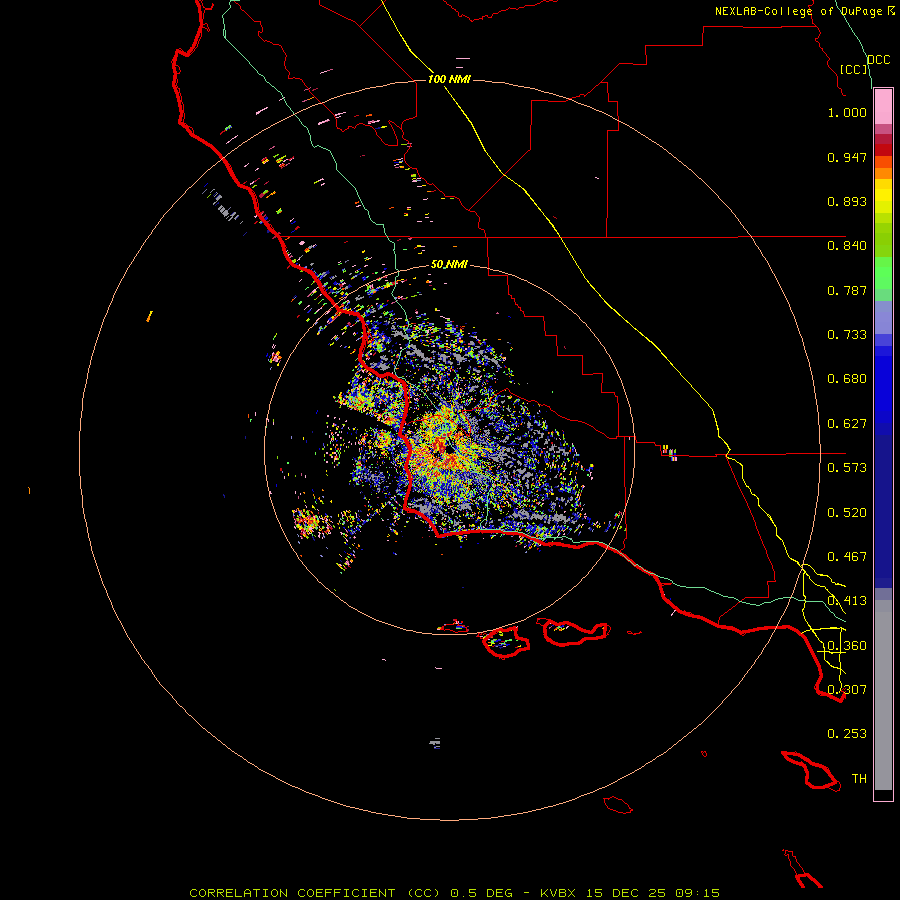900x900 pixels.
Task: Select the 1.000 scale value
Action: 847,112
